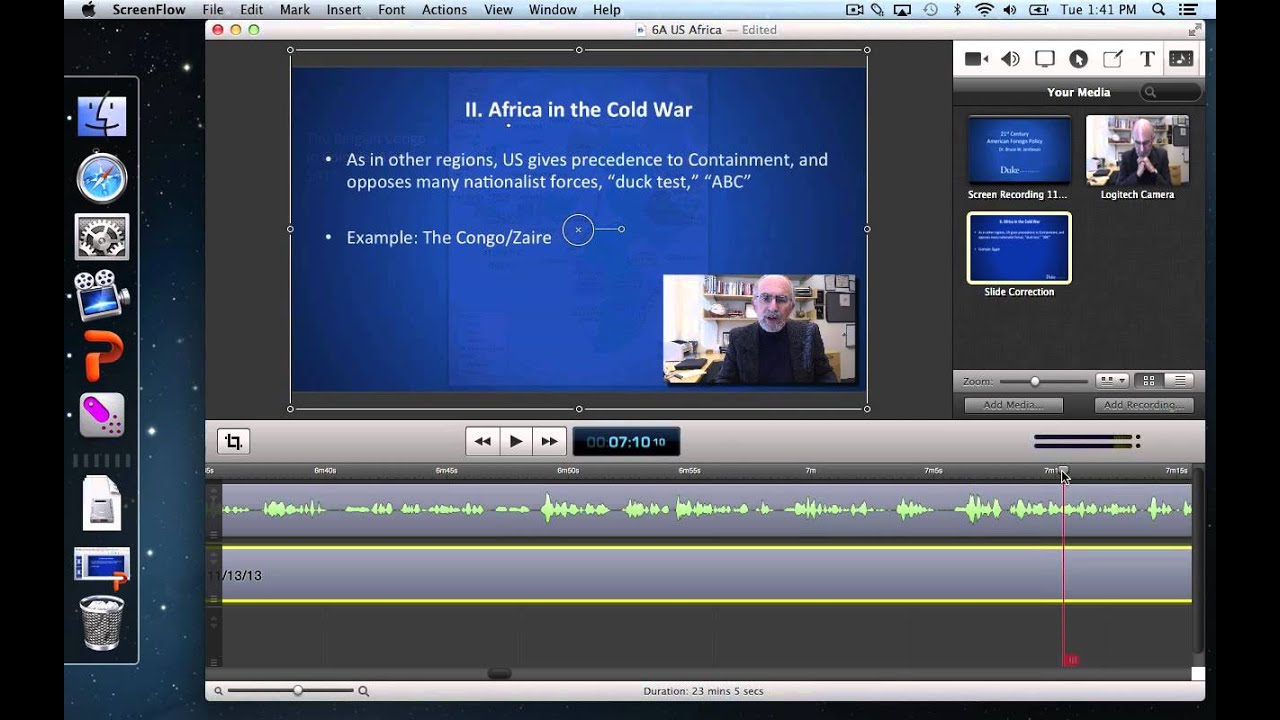
Task: Open the Actions menu
Action: 444,10
